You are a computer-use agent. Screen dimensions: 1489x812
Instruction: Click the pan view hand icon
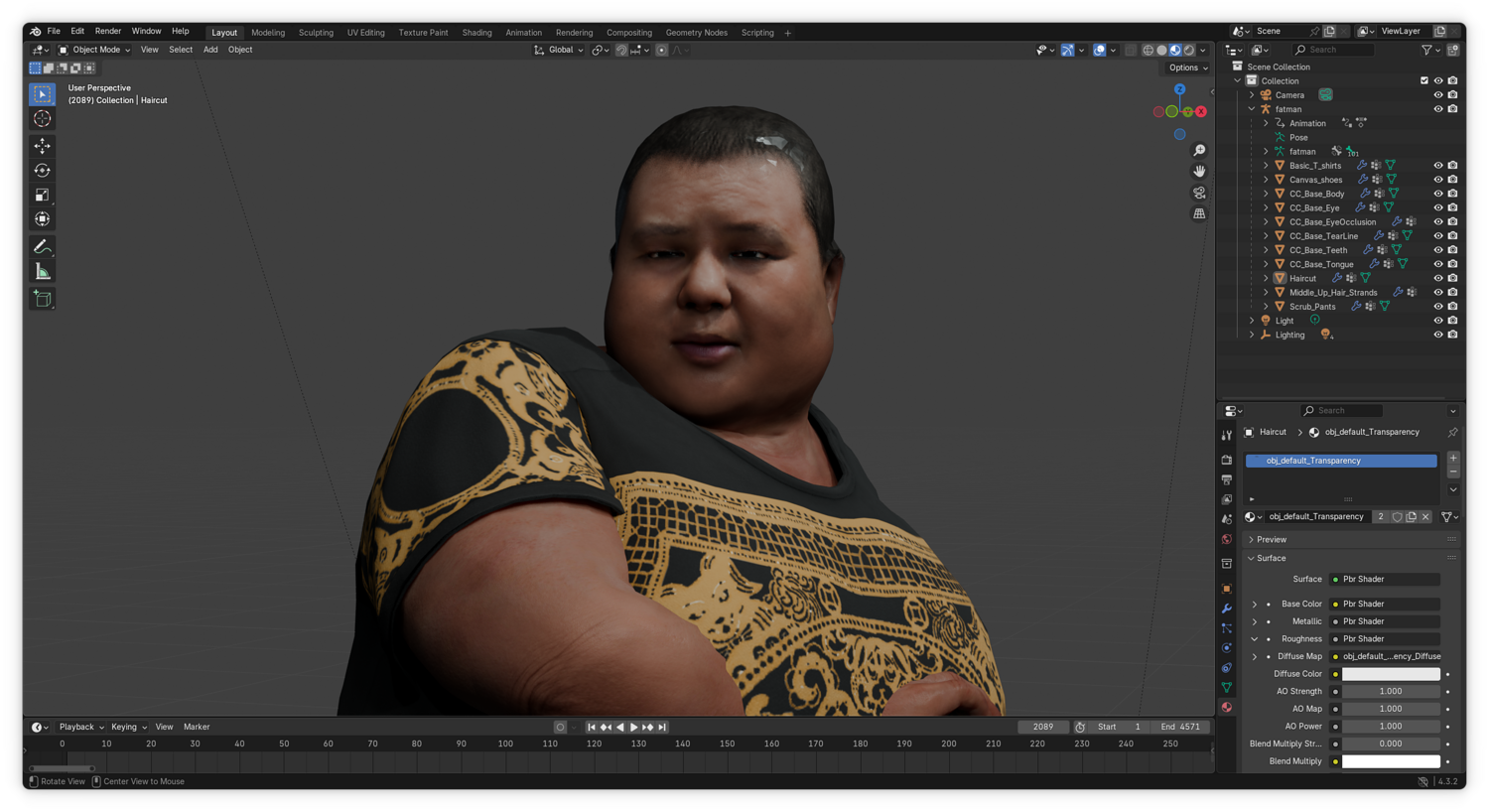pos(1199,171)
